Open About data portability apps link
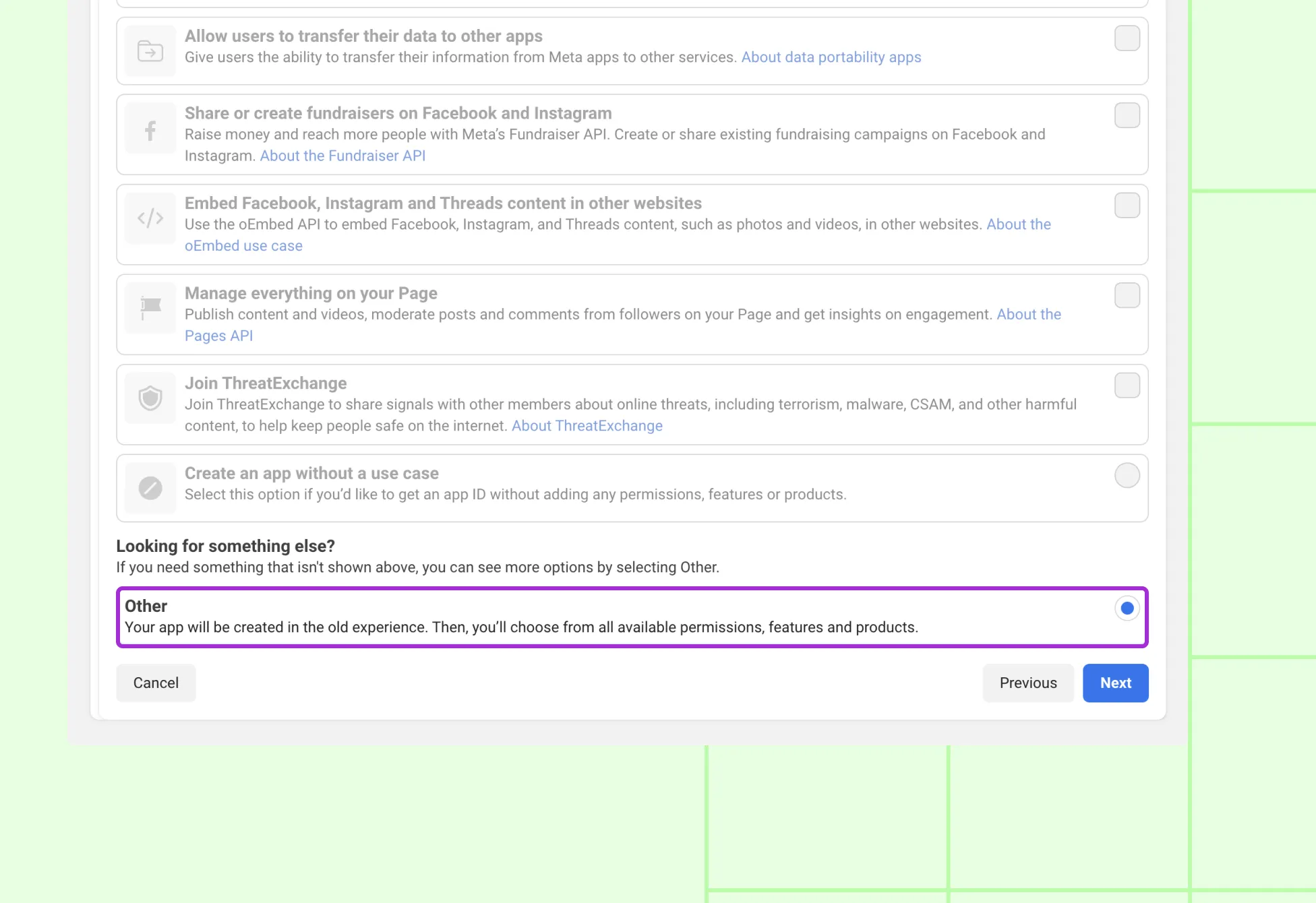 click(831, 57)
